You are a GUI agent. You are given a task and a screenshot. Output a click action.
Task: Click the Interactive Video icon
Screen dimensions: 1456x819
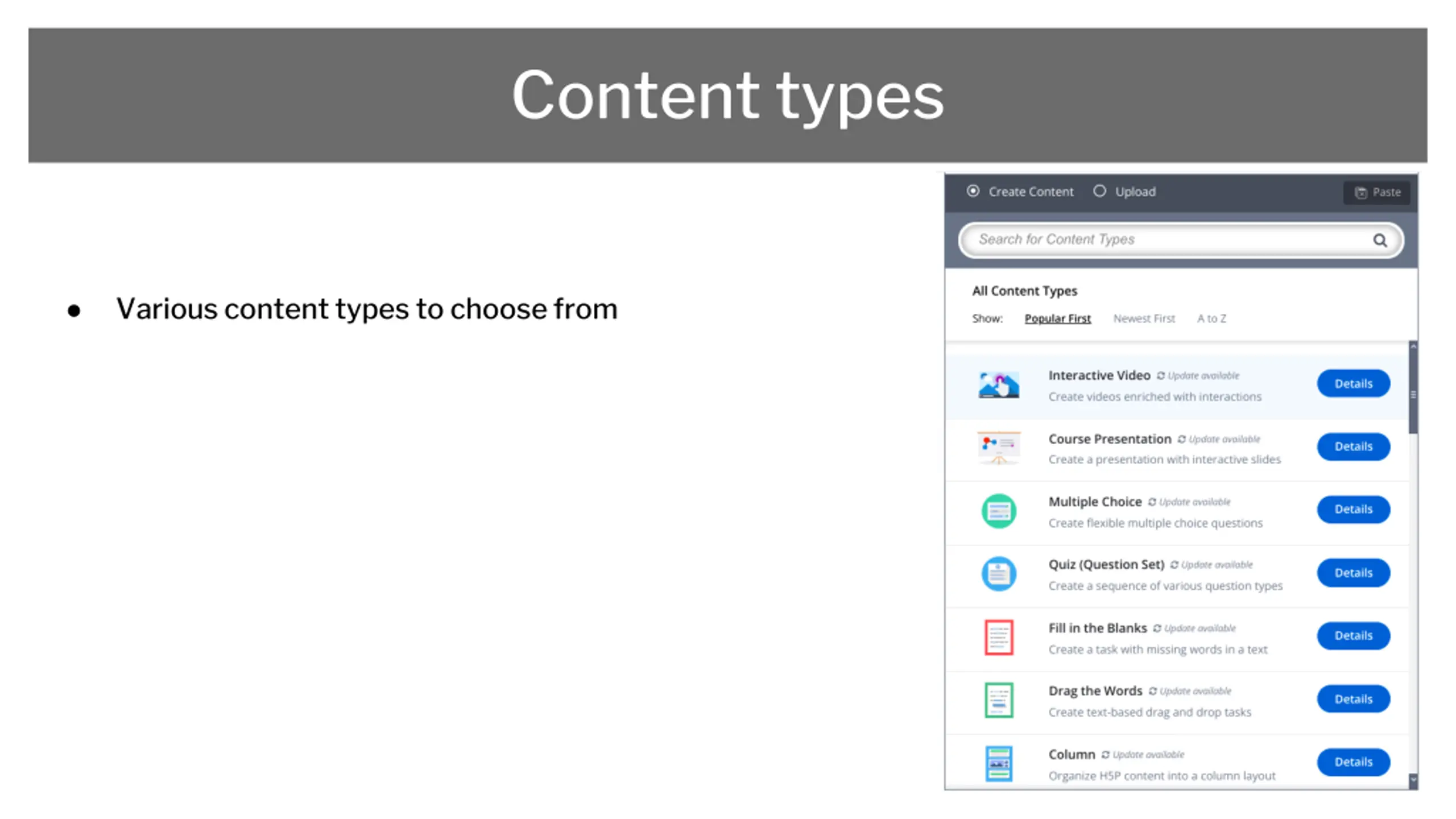[999, 384]
